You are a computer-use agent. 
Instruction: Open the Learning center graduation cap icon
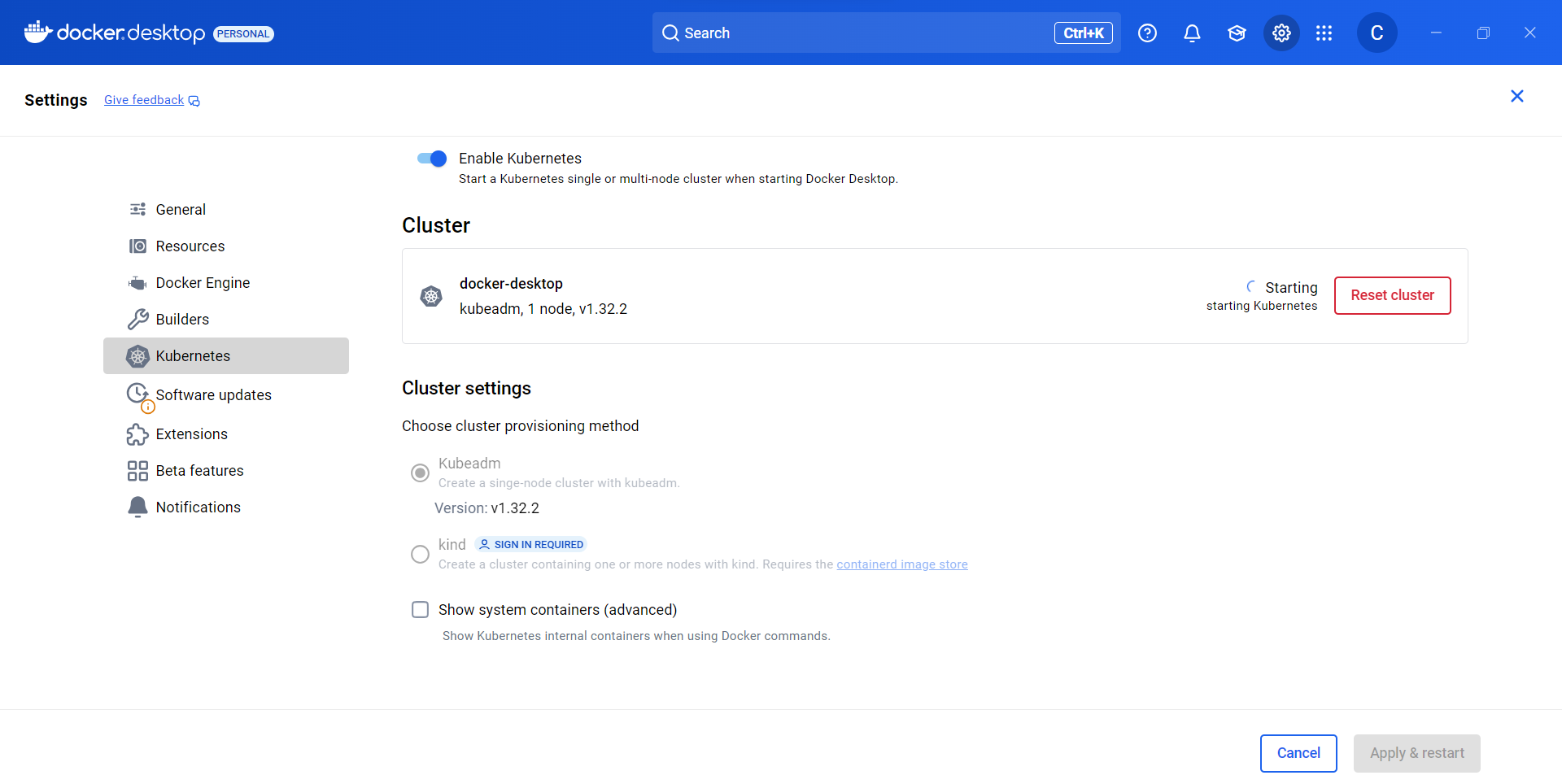(x=1237, y=33)
